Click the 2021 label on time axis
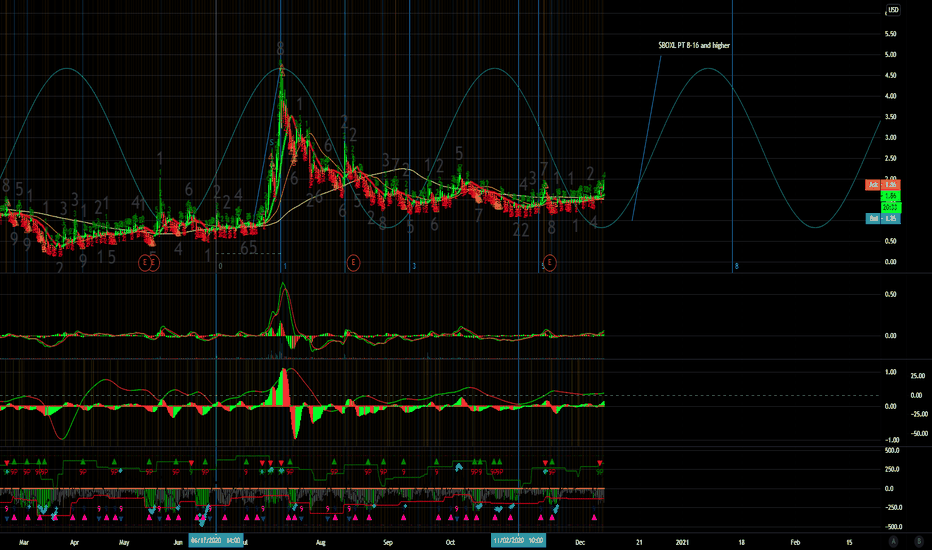932x550 pixels. click(682, 542)
